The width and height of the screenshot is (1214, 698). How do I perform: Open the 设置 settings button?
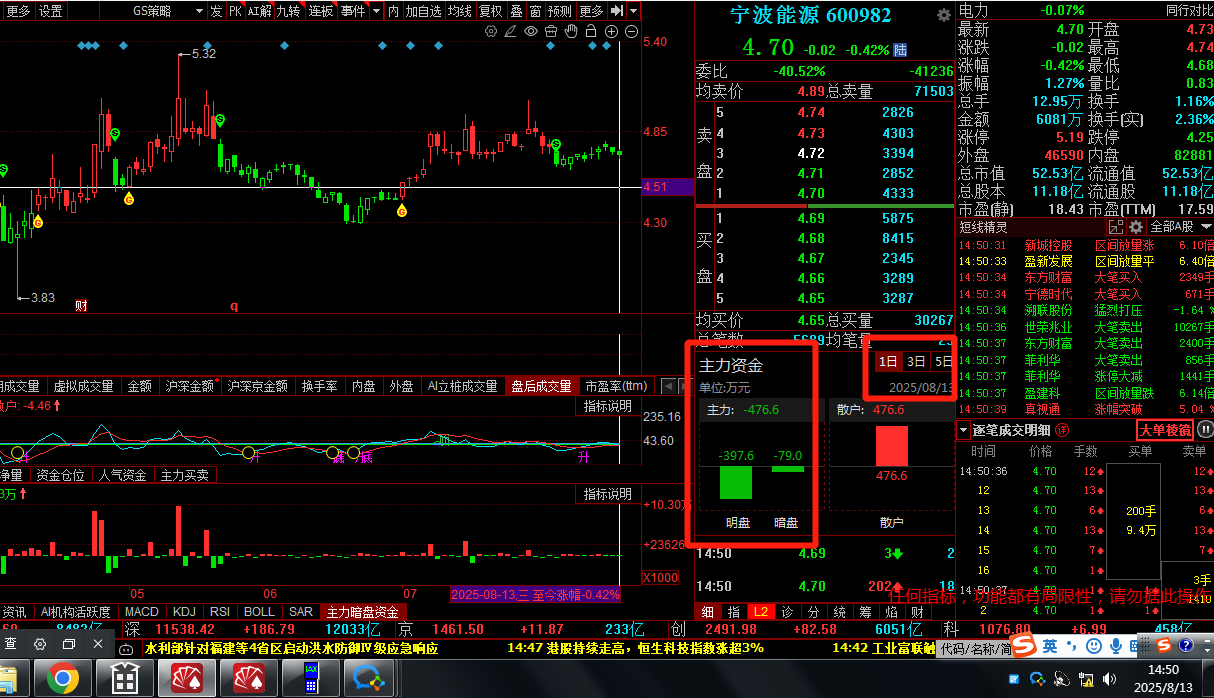(x=50, y=11)
